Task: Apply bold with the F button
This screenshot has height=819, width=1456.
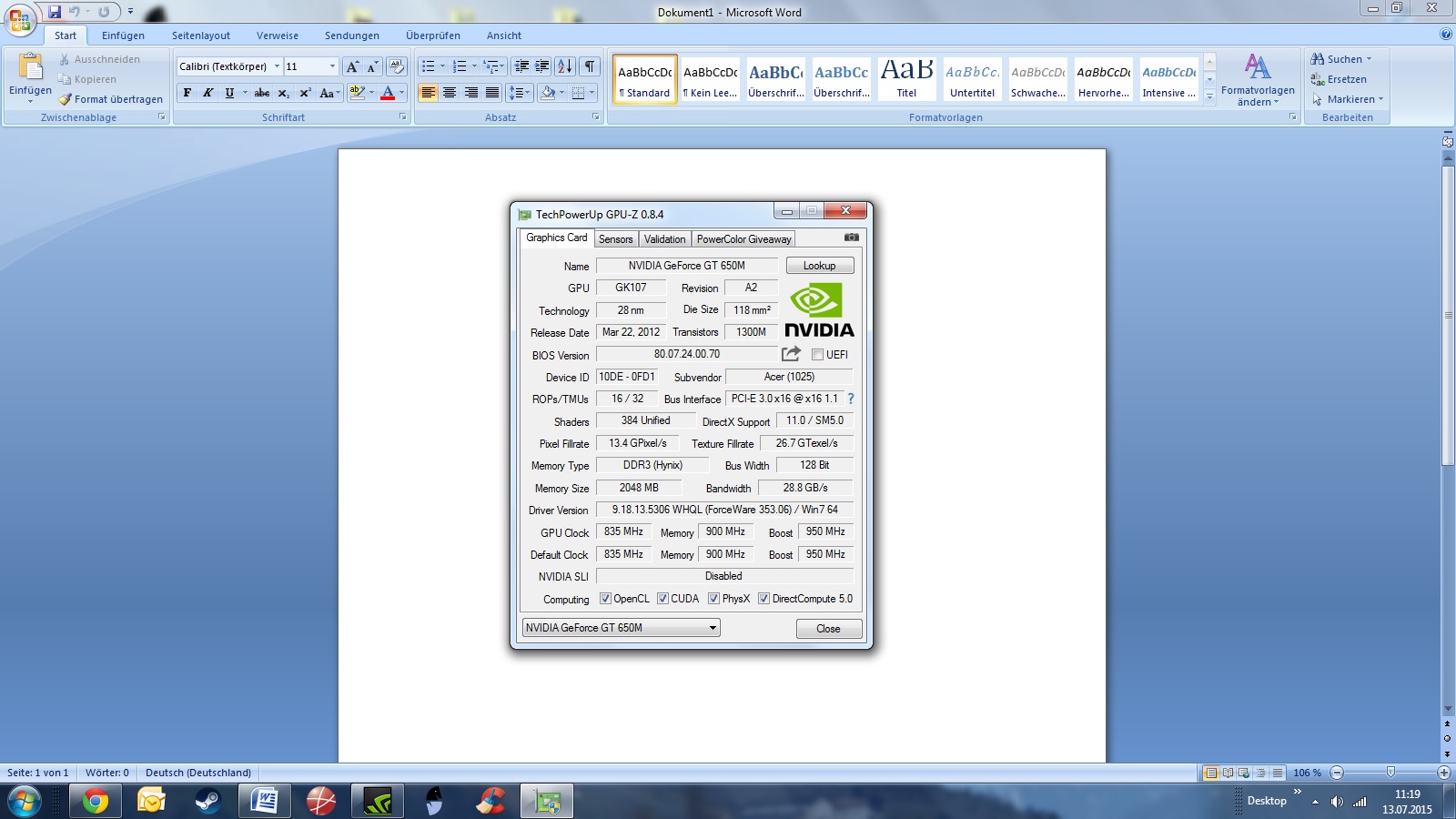Action: 187,93
